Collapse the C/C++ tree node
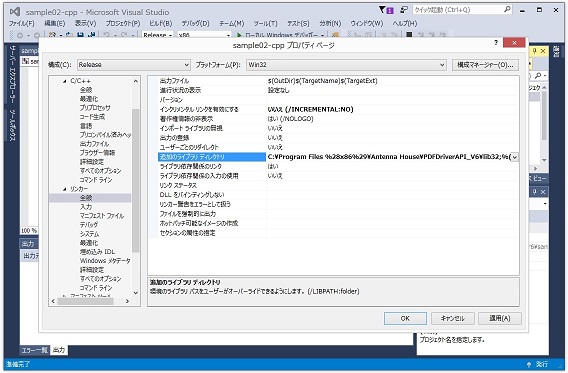The height and width of the screenshot is (373, 568). click(65, 81)
